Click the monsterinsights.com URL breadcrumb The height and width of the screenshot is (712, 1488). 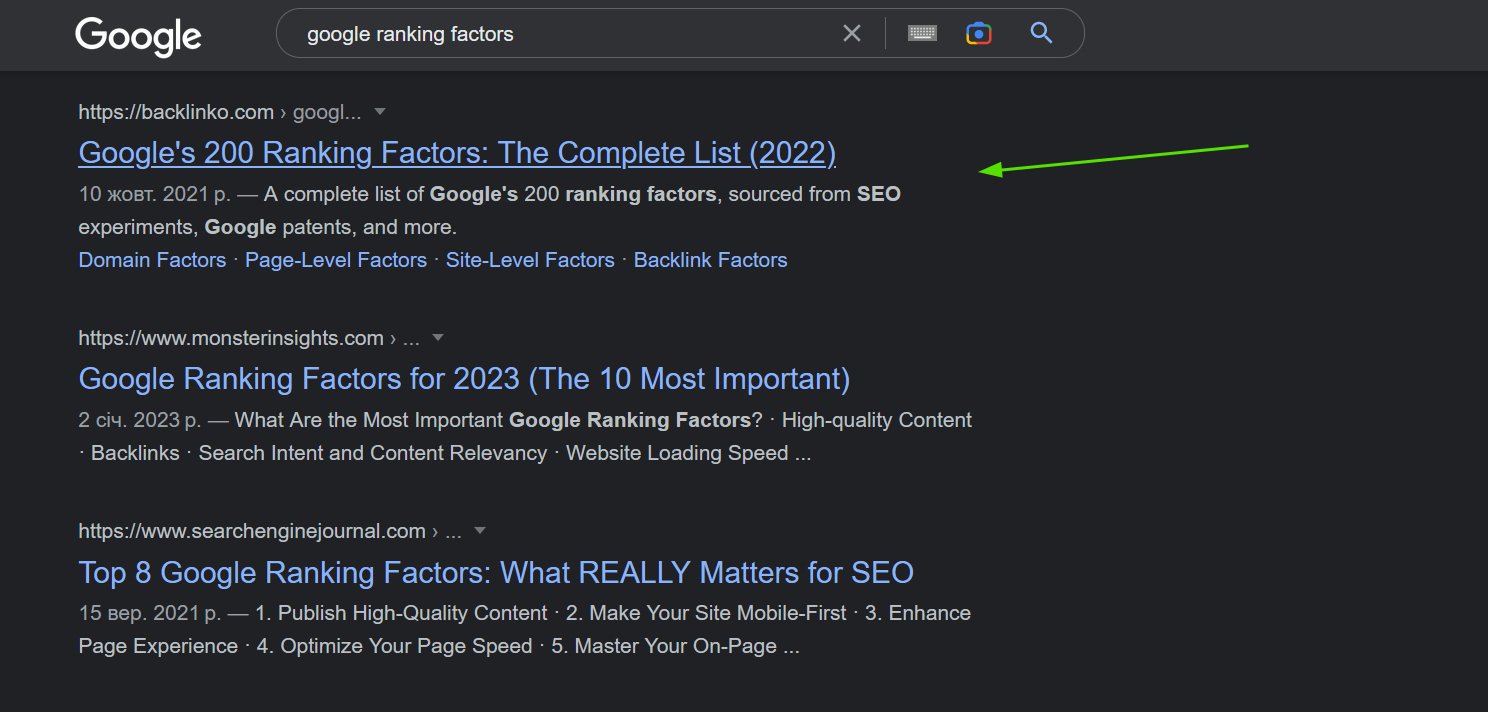click(x=231, y=339)
